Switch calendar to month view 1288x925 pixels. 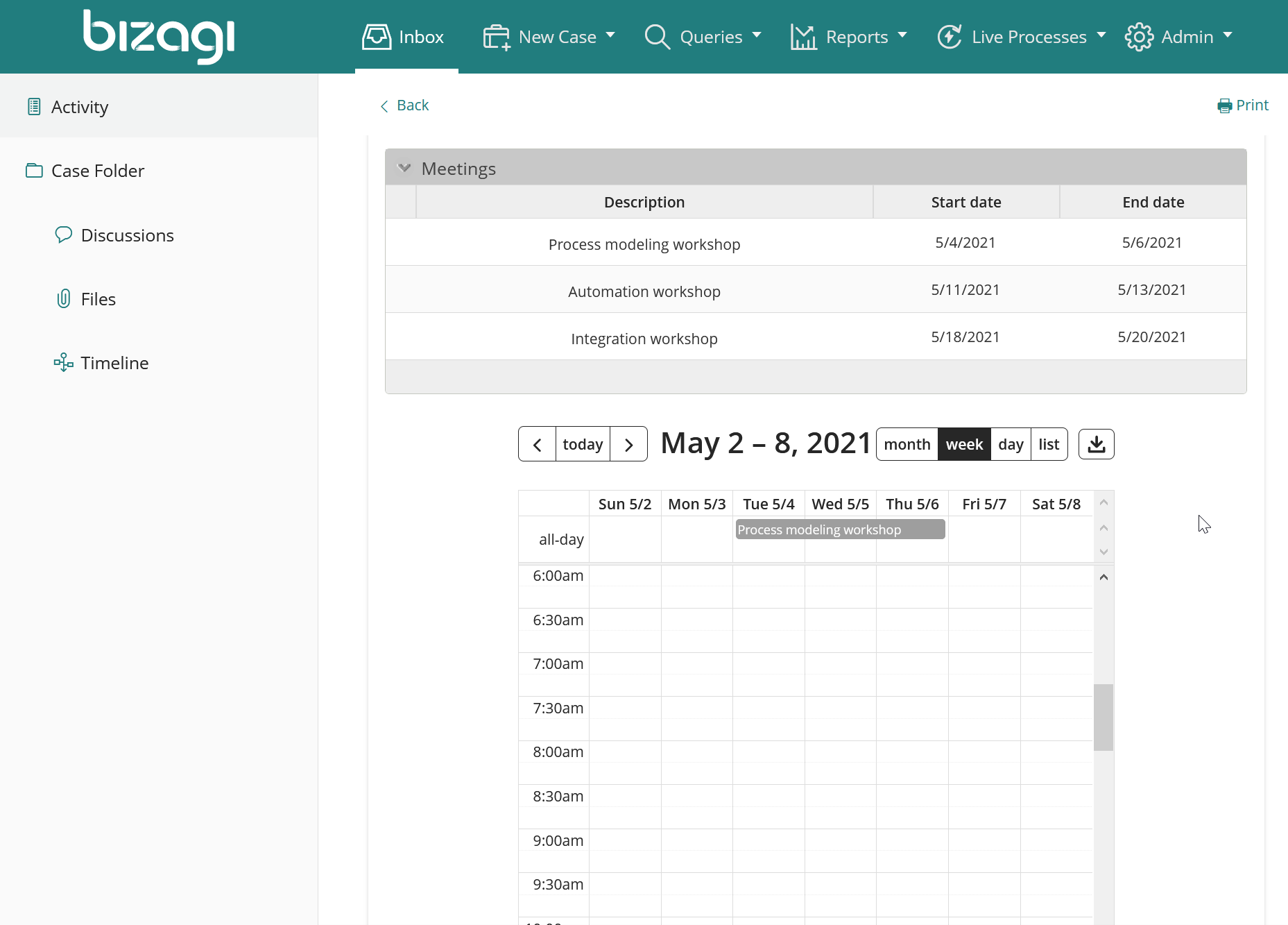[x=907, y=444]
